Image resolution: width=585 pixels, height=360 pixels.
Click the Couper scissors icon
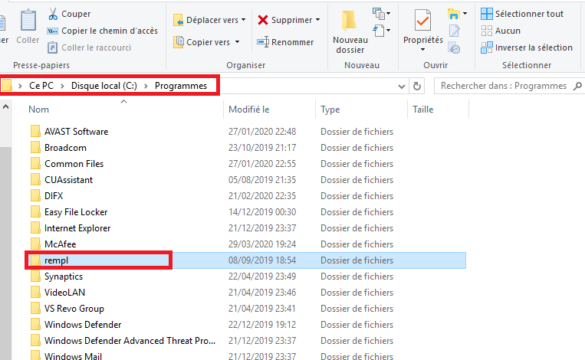click(53, 14)
